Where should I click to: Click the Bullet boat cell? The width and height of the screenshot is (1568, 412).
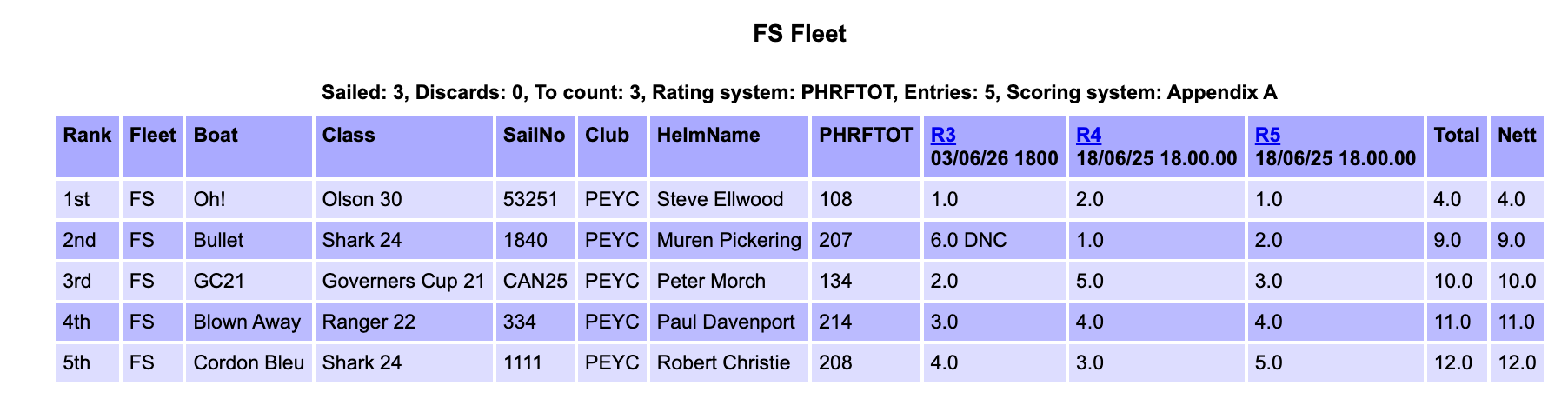point(249,240)
